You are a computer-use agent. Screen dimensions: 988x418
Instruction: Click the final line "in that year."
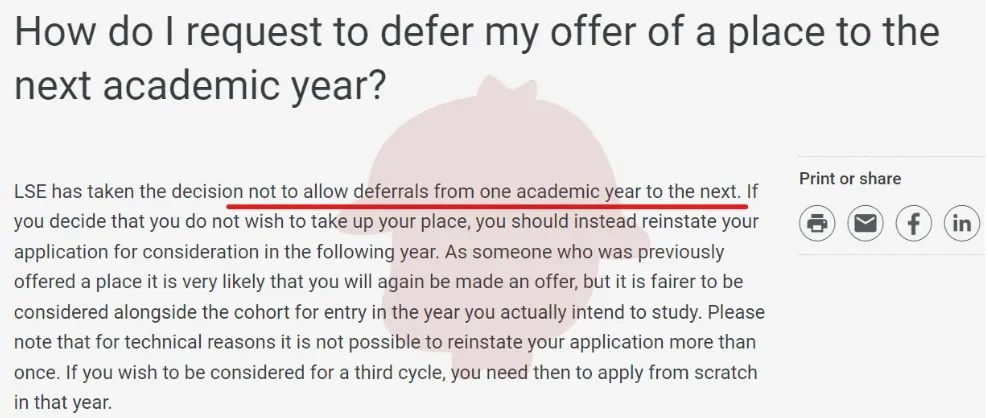click(x=63, y=403)
